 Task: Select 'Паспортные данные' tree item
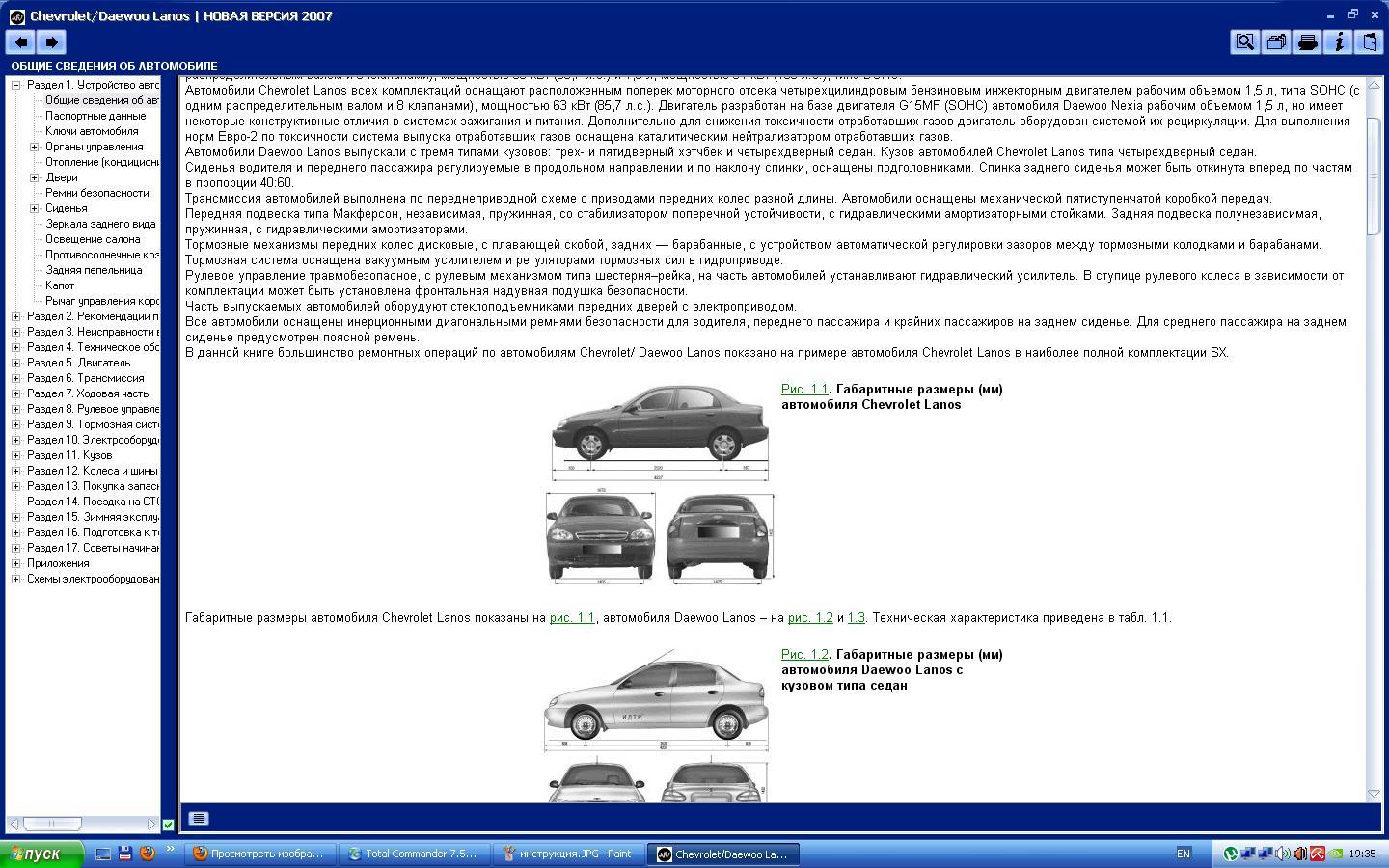coord(95,116)
